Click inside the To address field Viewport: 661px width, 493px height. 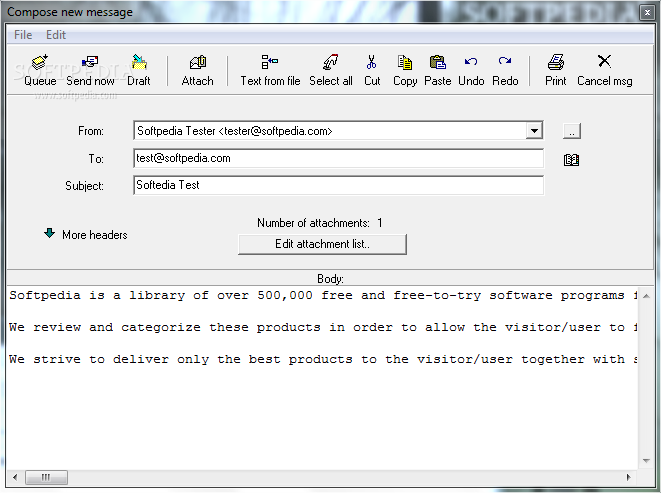click(339, 158)
